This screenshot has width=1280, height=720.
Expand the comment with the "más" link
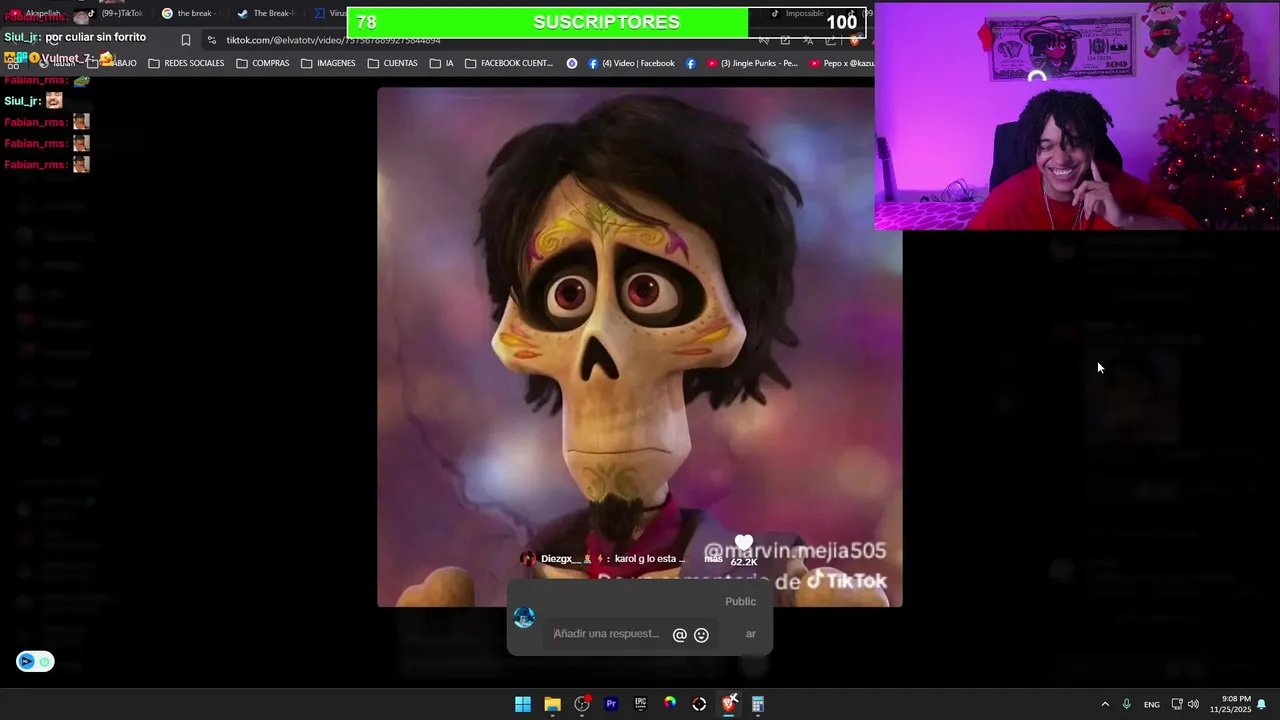713,559
